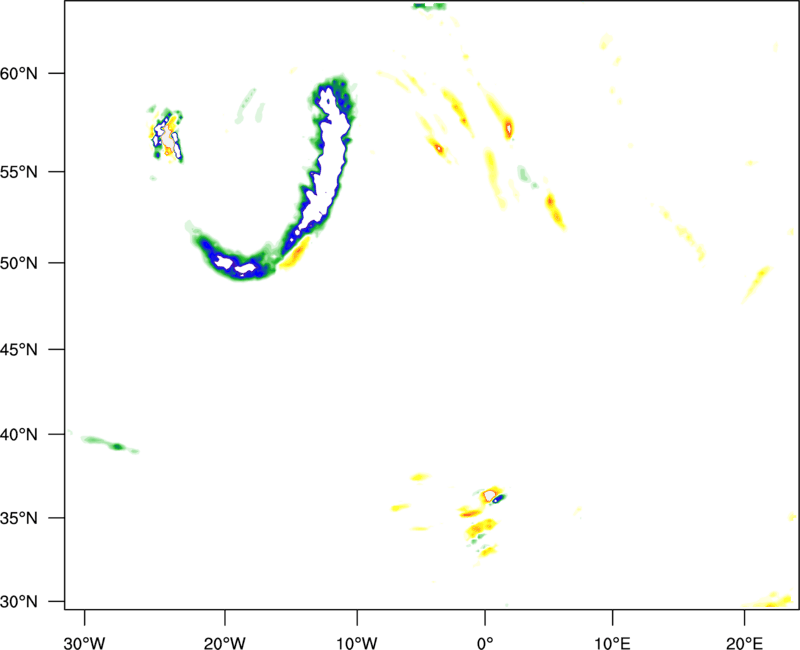Click the 45°N latitude label

pos(19,349)
